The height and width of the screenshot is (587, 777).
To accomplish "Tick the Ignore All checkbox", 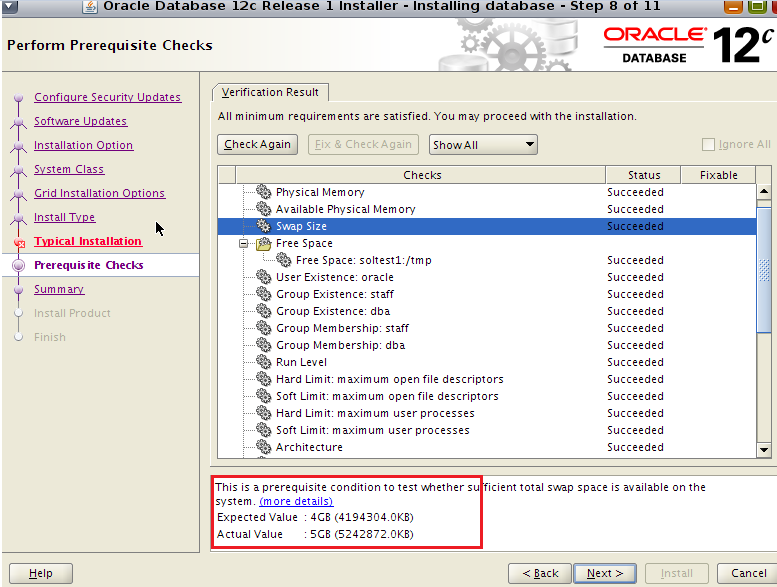I will click(x=708, y=144).
